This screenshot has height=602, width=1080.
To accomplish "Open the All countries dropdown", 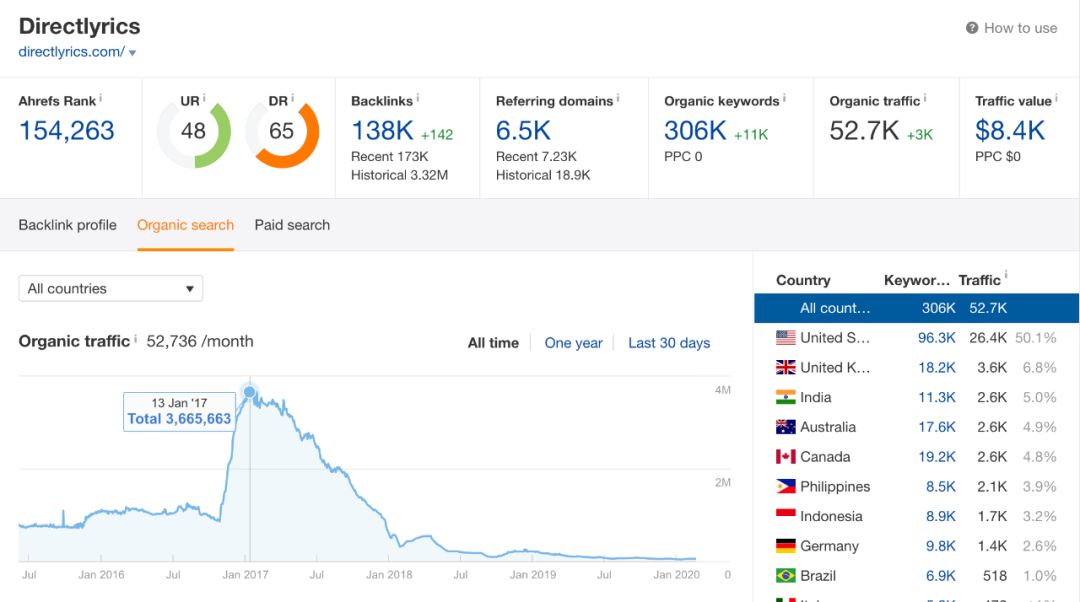I will click(x=111, y=289).
